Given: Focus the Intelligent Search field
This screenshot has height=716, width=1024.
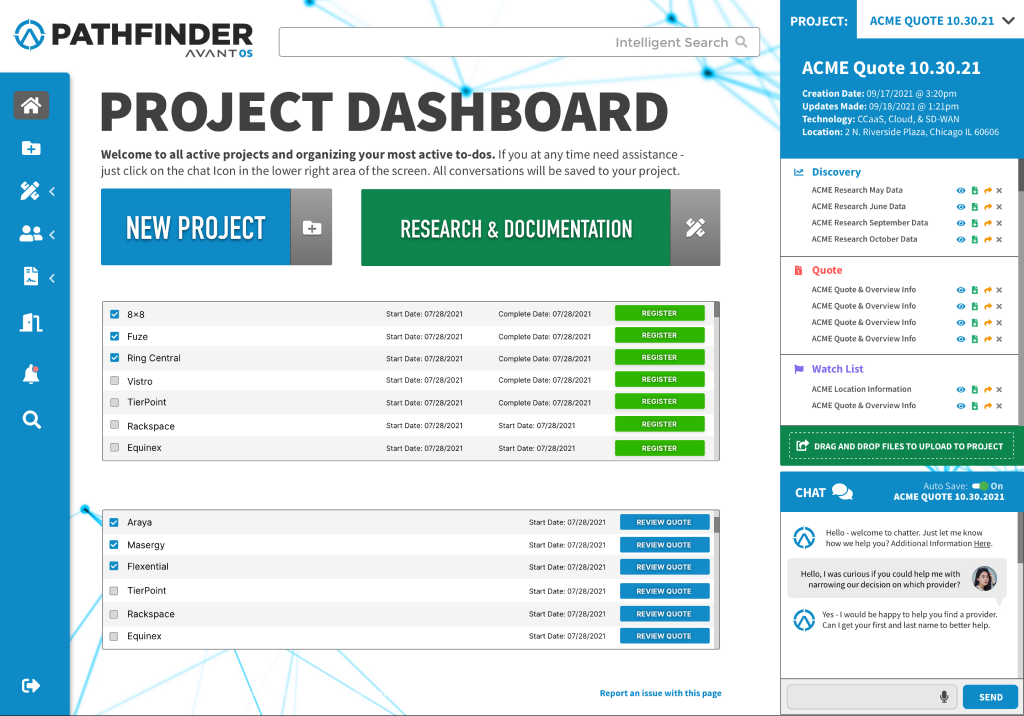Looking at the screenshot, I should pyautogui.click(x=519, y=42).
